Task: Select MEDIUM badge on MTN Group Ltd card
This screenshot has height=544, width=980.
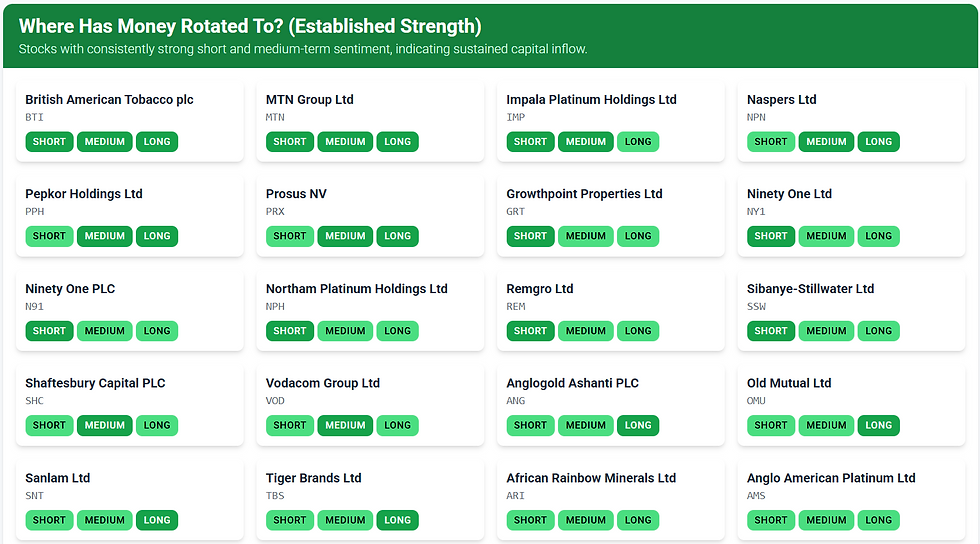Action: click(x=345, y=142)
